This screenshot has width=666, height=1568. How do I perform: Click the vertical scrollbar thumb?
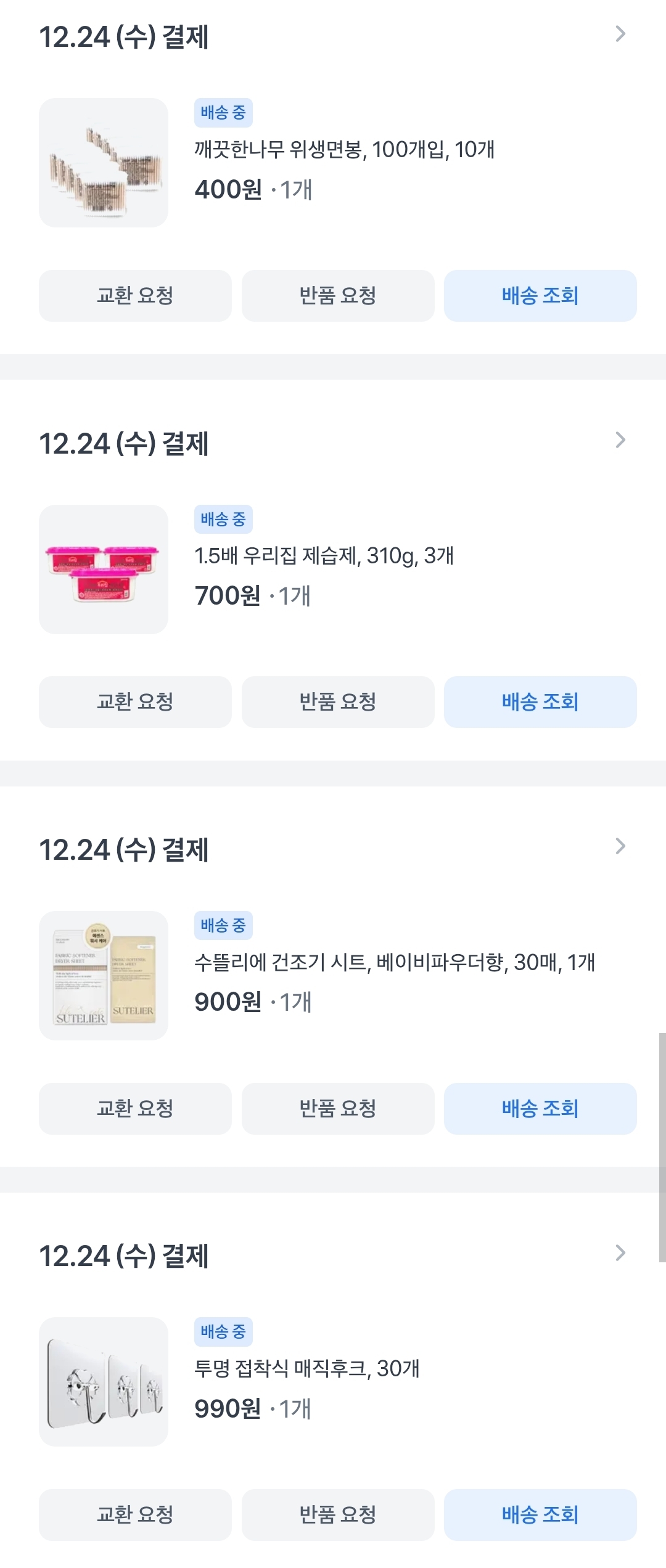662,1148
